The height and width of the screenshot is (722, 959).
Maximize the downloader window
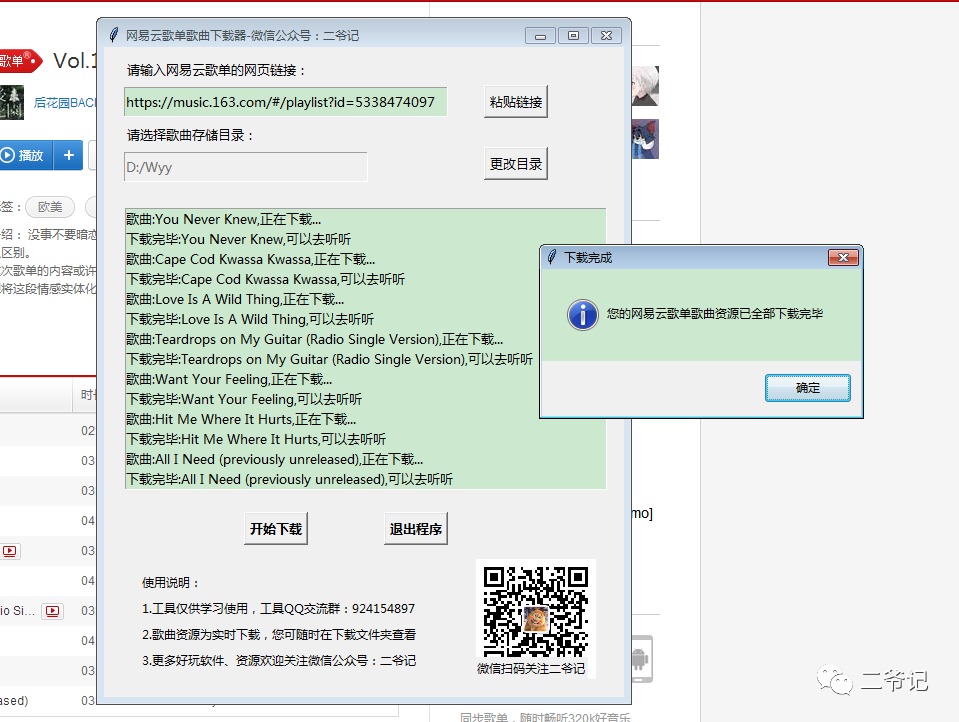(573, 35)
